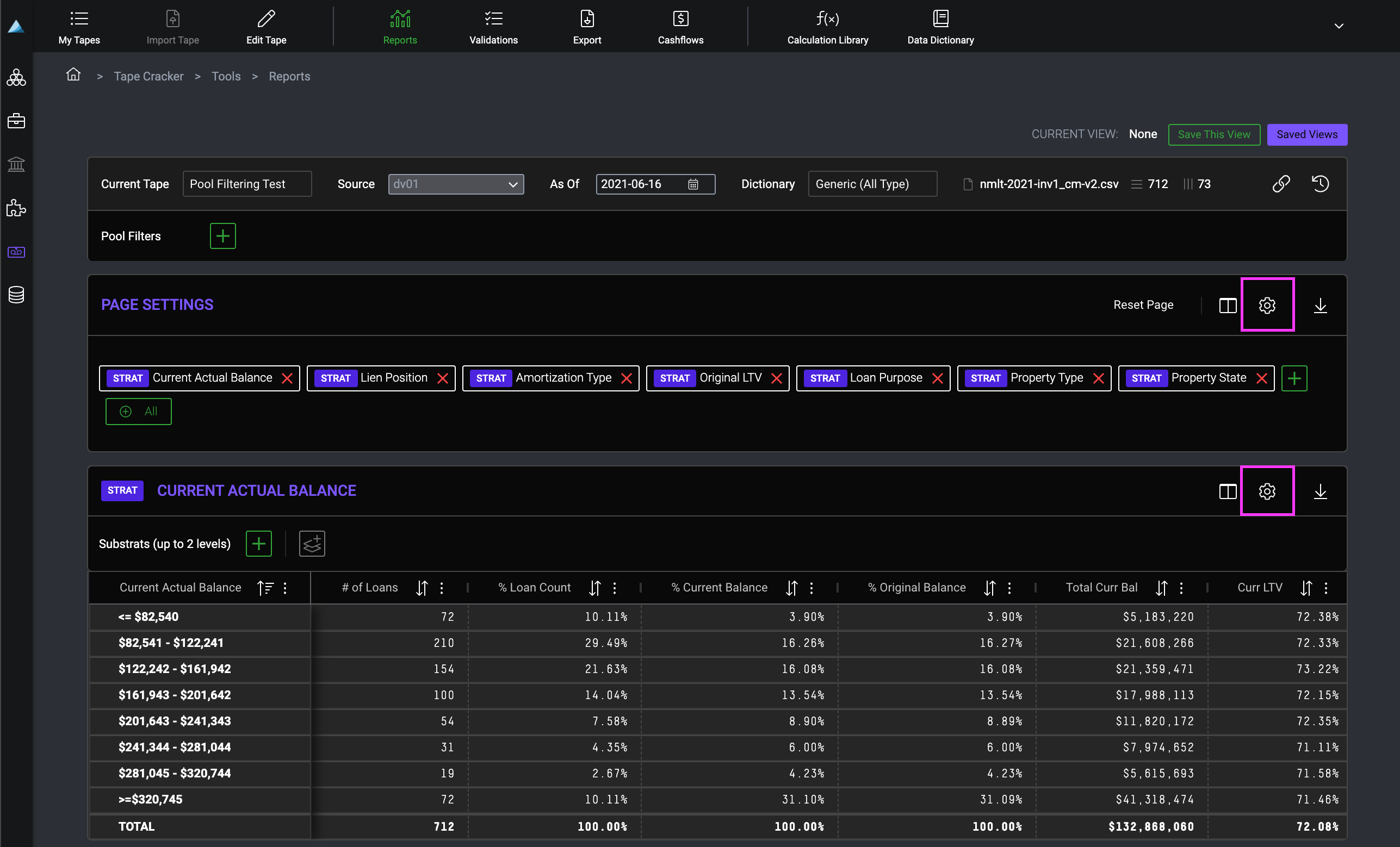Open Page Settings gear icon
This screenshot has height=847, width=1400.
click(x=1267, y=305)
